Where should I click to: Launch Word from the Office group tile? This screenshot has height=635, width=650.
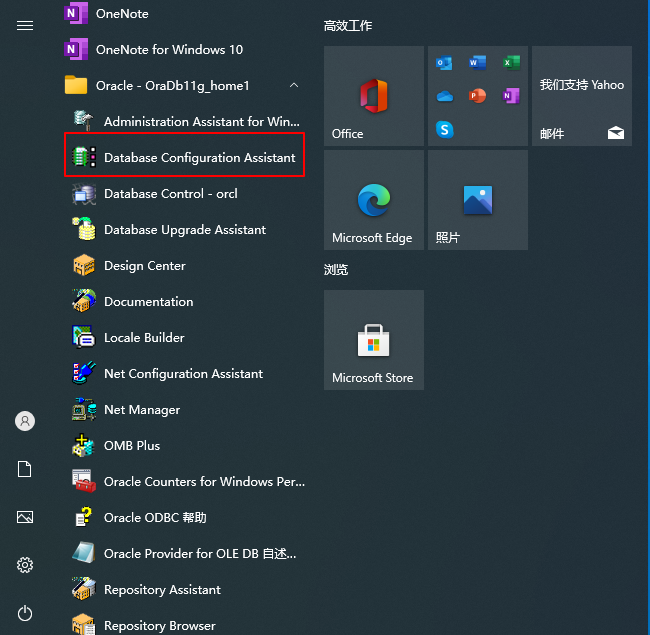478,63
